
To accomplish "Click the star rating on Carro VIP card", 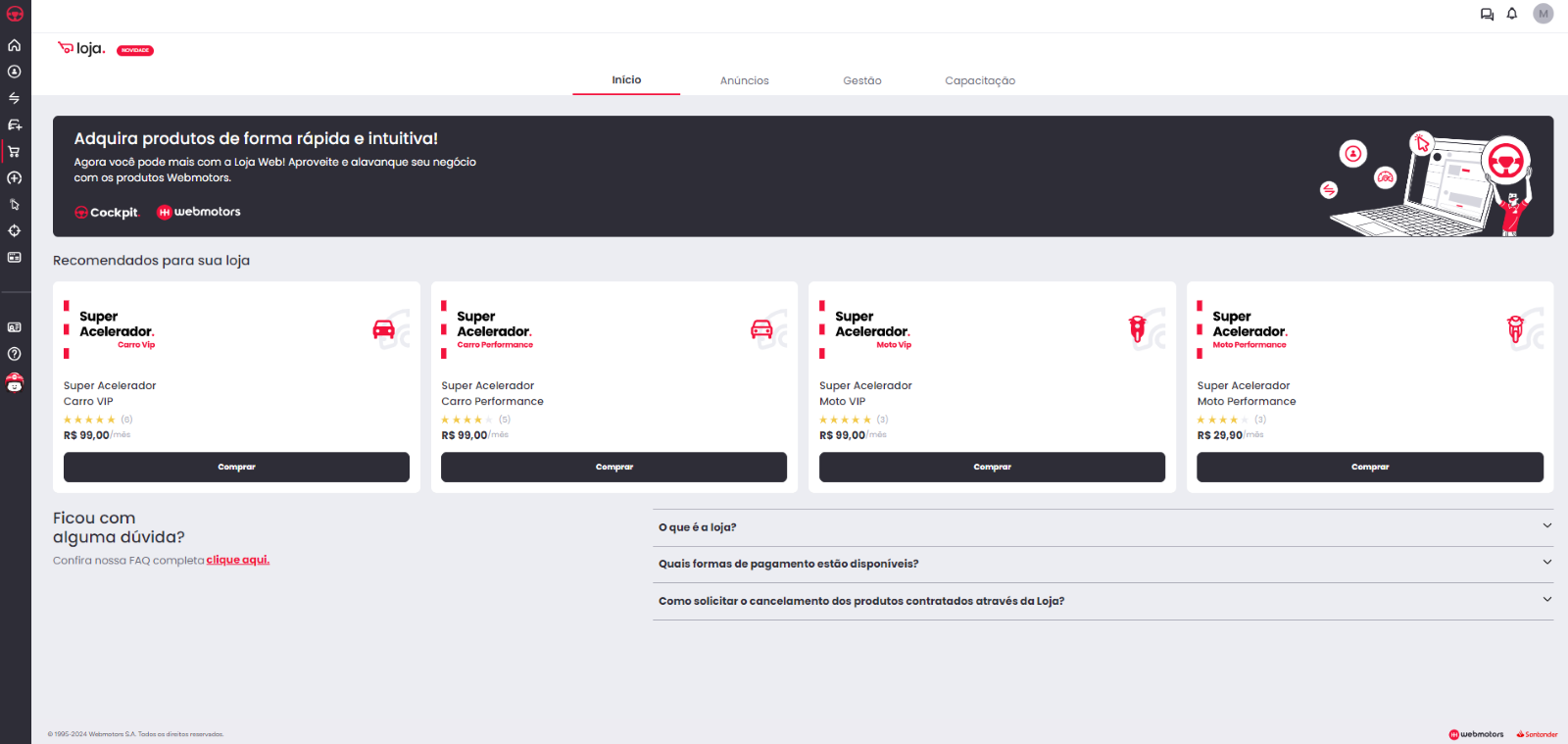I will click(89, 420).
